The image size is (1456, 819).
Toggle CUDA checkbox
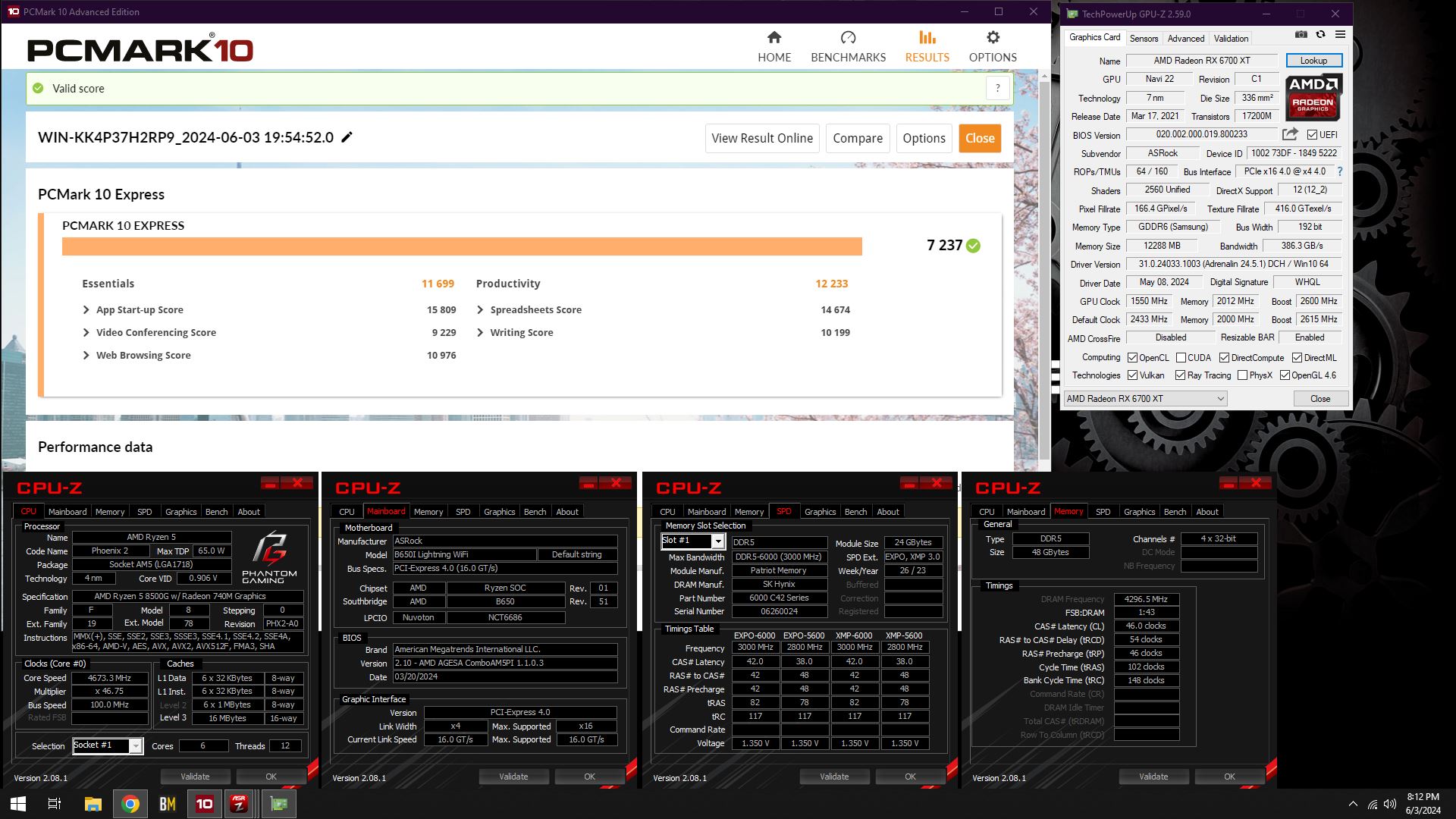1181,358
